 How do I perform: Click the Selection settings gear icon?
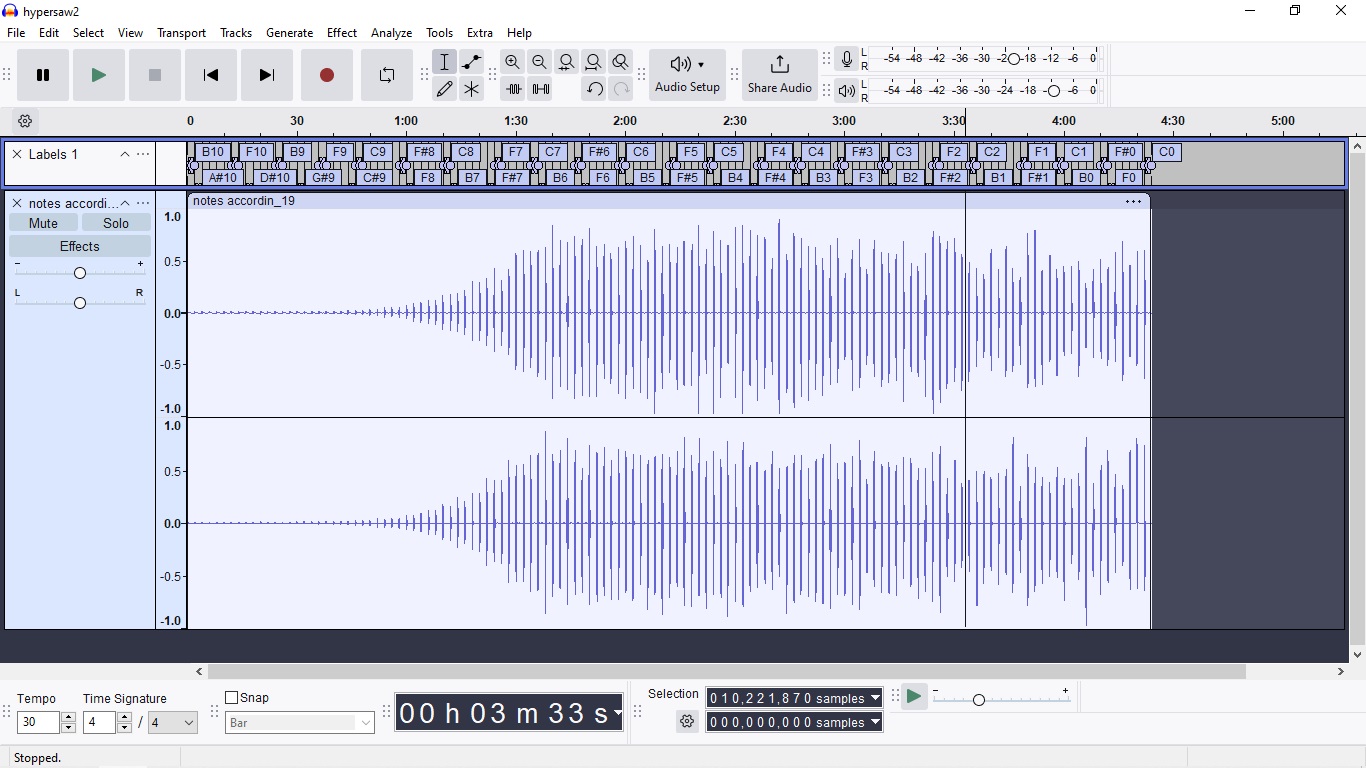pos(687,722)
